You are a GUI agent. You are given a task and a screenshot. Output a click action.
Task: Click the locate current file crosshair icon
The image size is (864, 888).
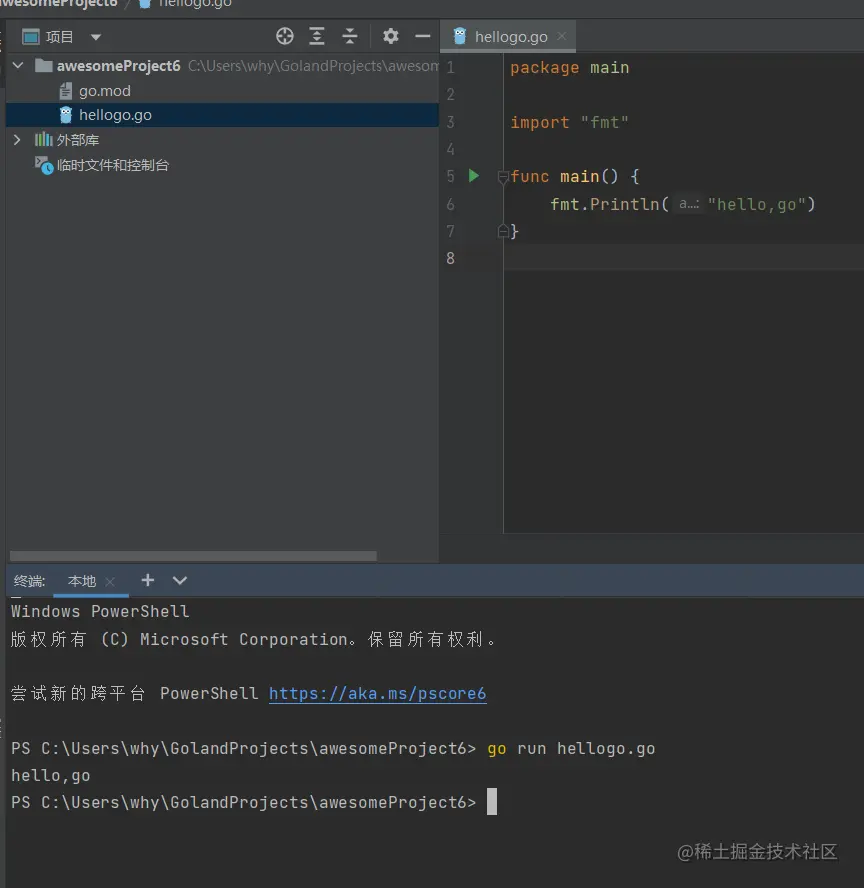tap(285, 36)
